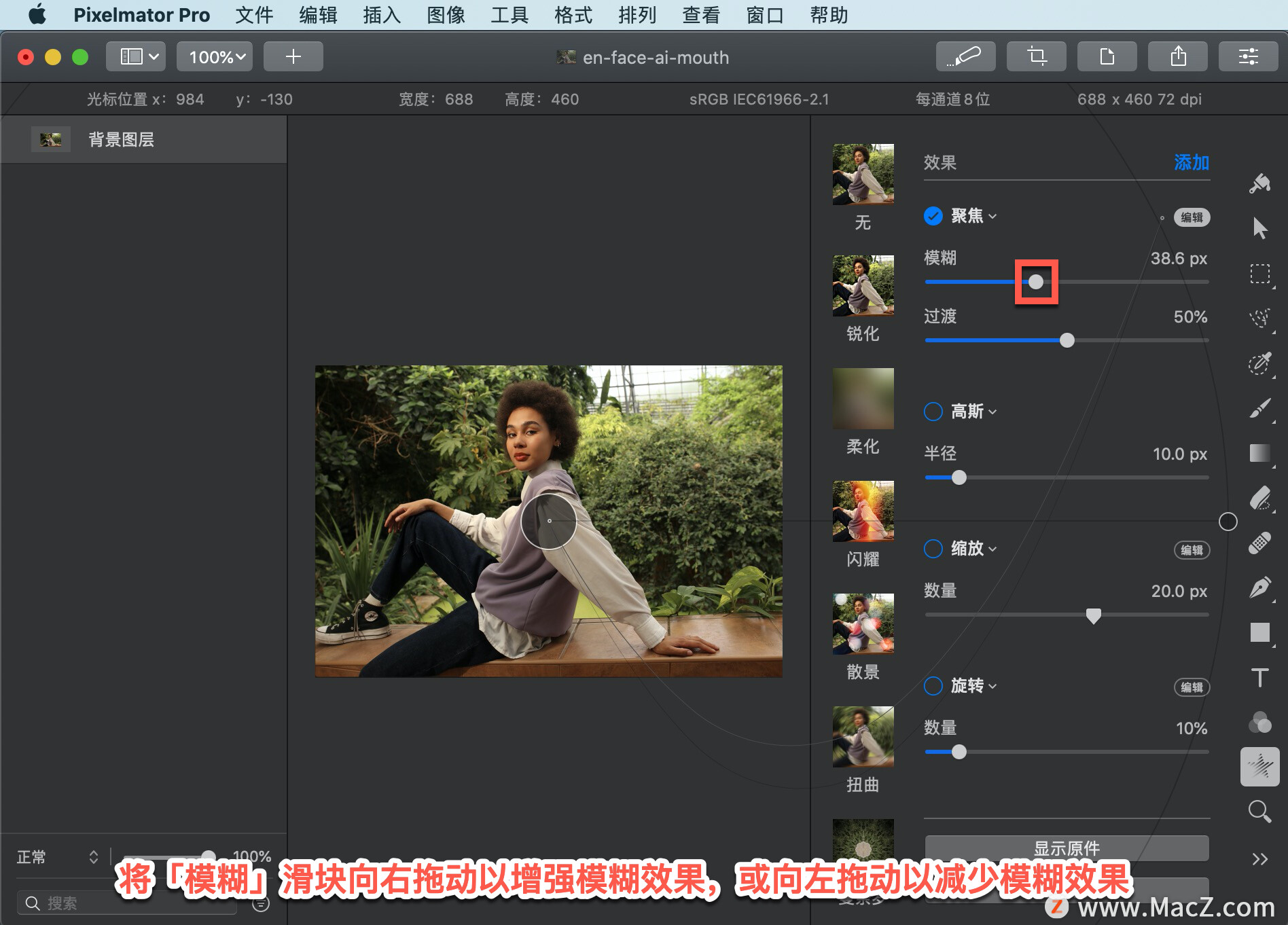This screenshot has width=1288, height=925.
Task: Click the Crop toolbar button
Action: click(x=1036, y=56)
